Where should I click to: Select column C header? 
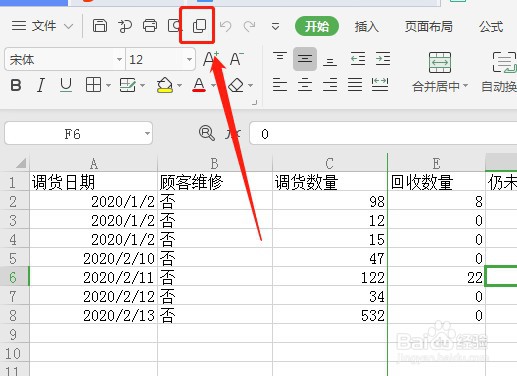click(x=330, y=163)
